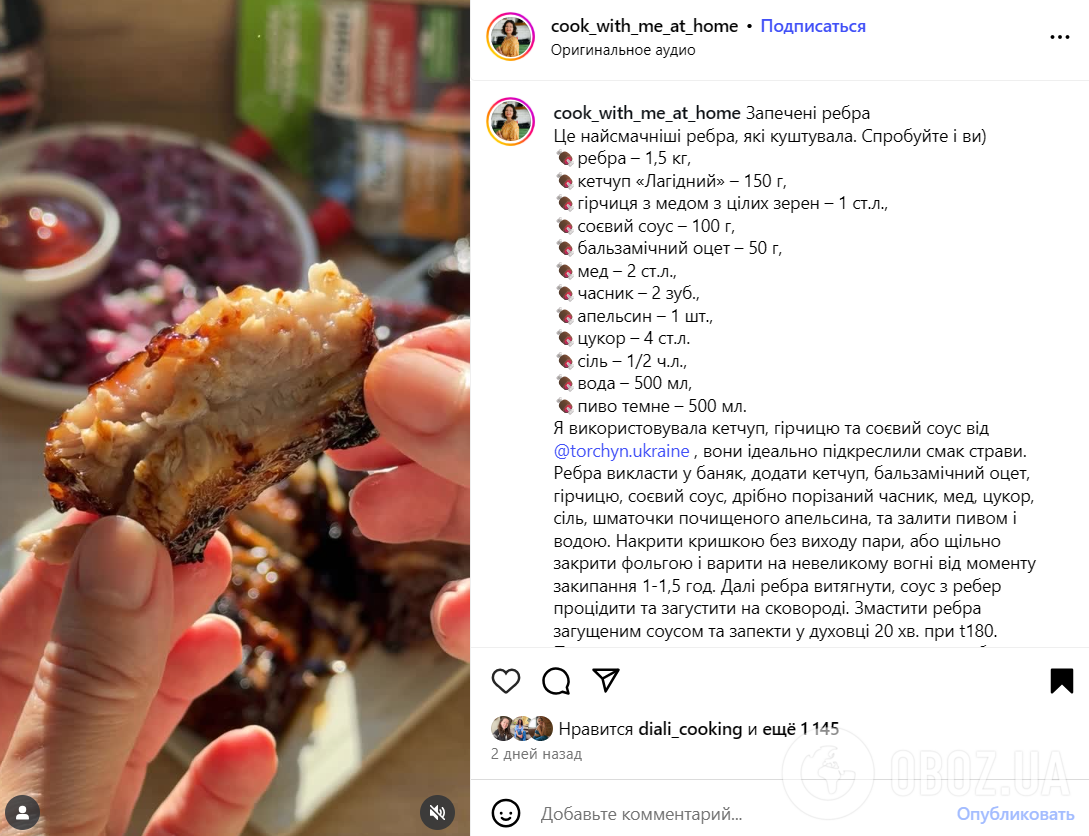Click the liker avatars next to Нравится
The height and width of the screenshot is (836, 1089).
coord(522,728)
